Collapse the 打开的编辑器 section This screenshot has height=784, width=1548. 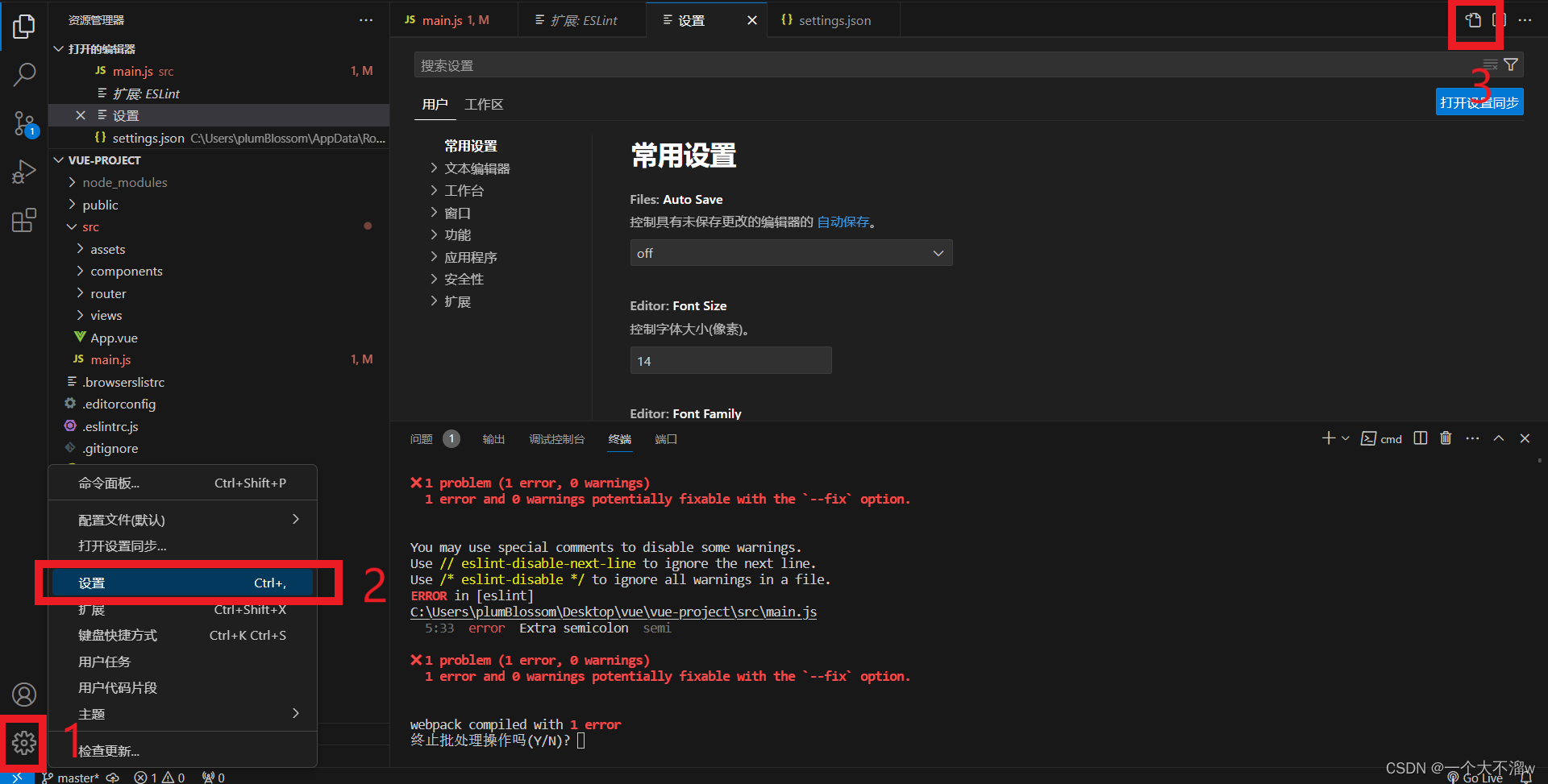(219, 49)
